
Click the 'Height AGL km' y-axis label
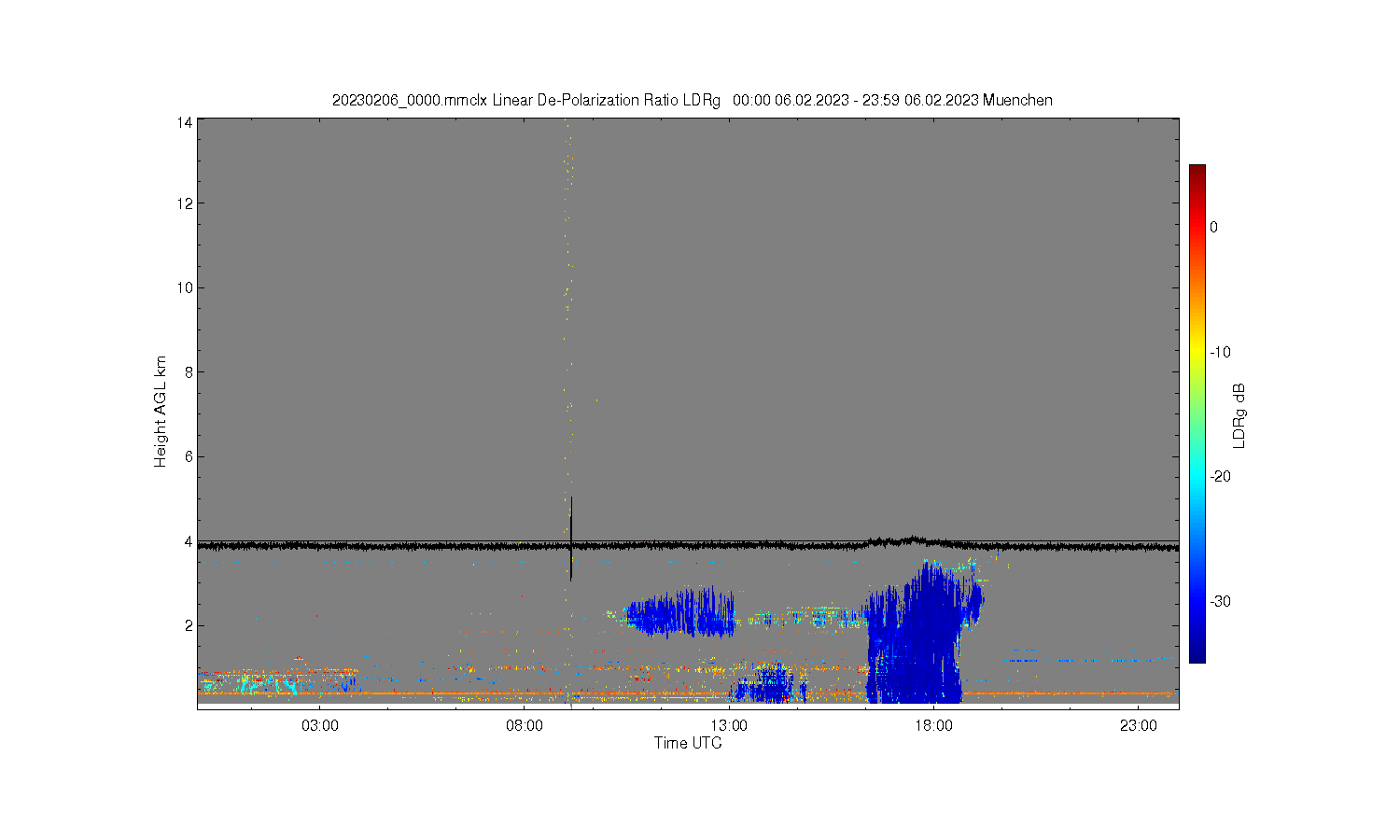[161, 412]
